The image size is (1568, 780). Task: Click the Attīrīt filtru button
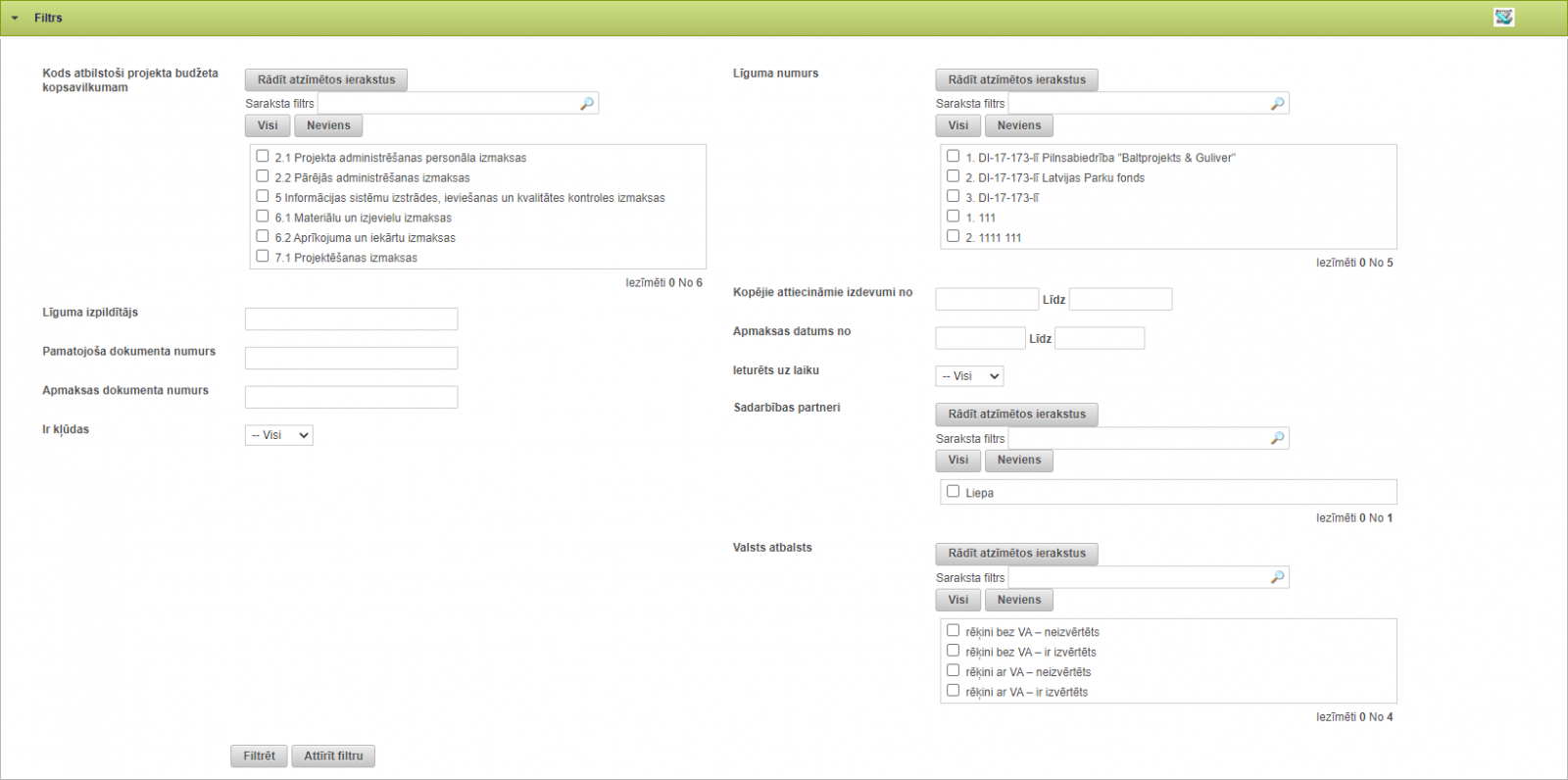333,756
